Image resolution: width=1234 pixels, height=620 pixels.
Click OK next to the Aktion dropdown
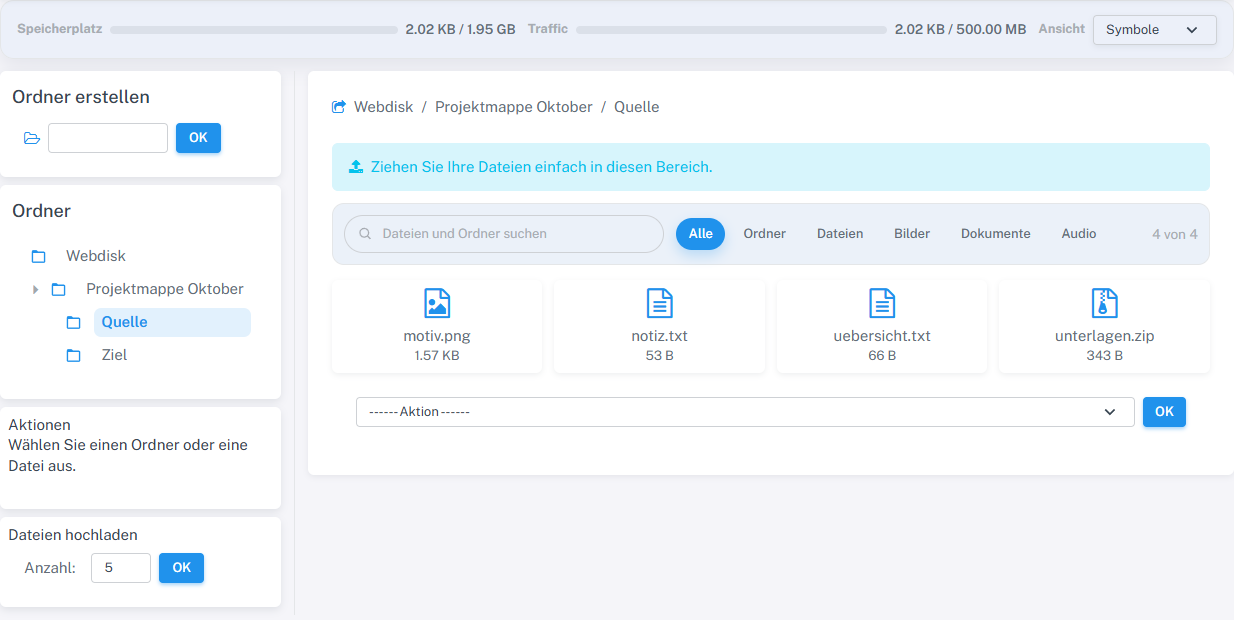pyautogui.click(x=1164, y=412)
